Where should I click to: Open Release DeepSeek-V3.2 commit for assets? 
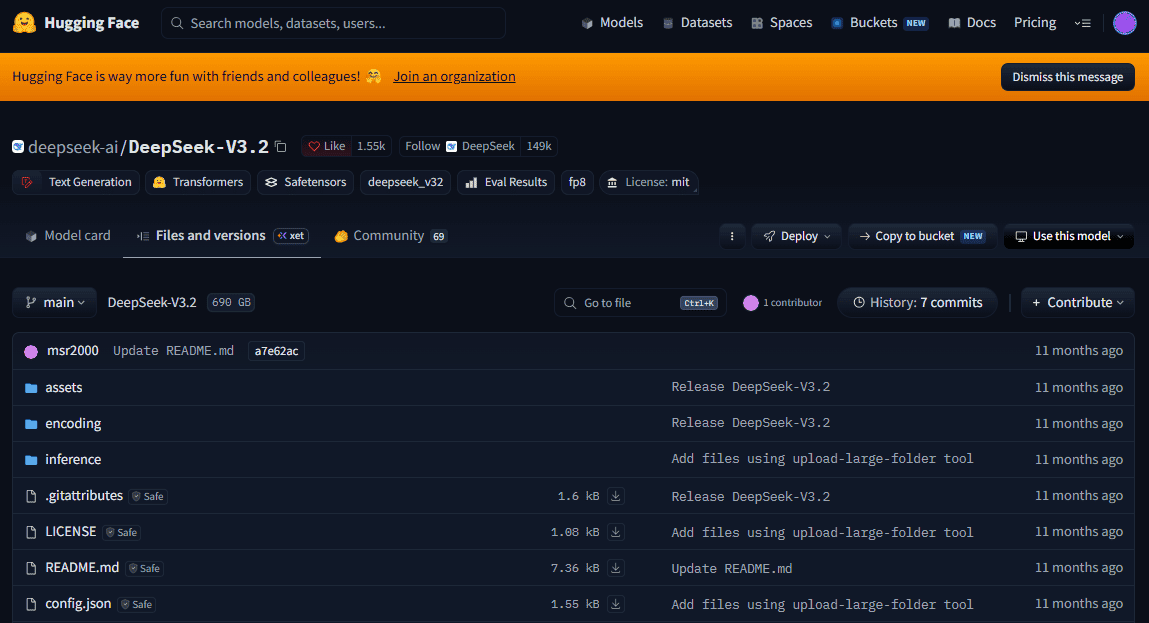[750, 386]
